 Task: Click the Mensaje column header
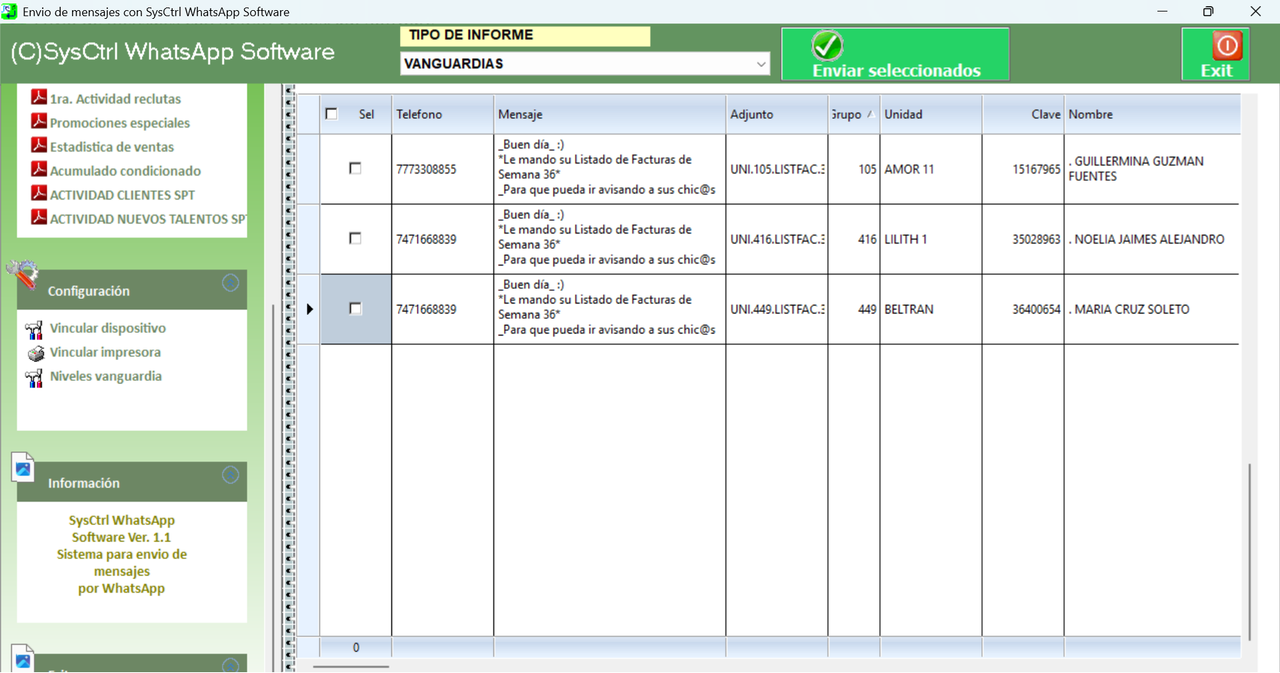610,114
